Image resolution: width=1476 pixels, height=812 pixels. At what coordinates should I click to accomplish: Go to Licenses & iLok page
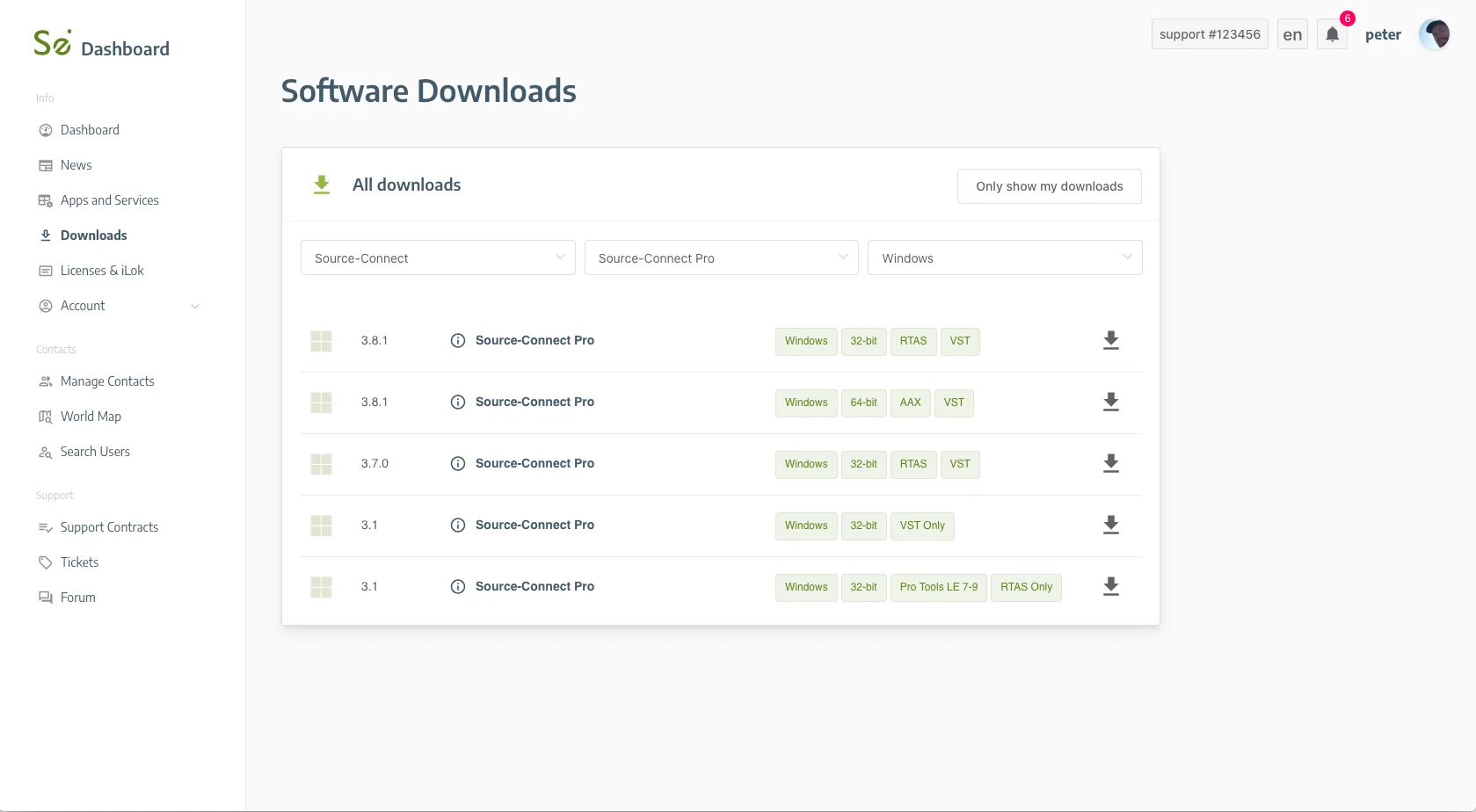[x=102, y=271]
